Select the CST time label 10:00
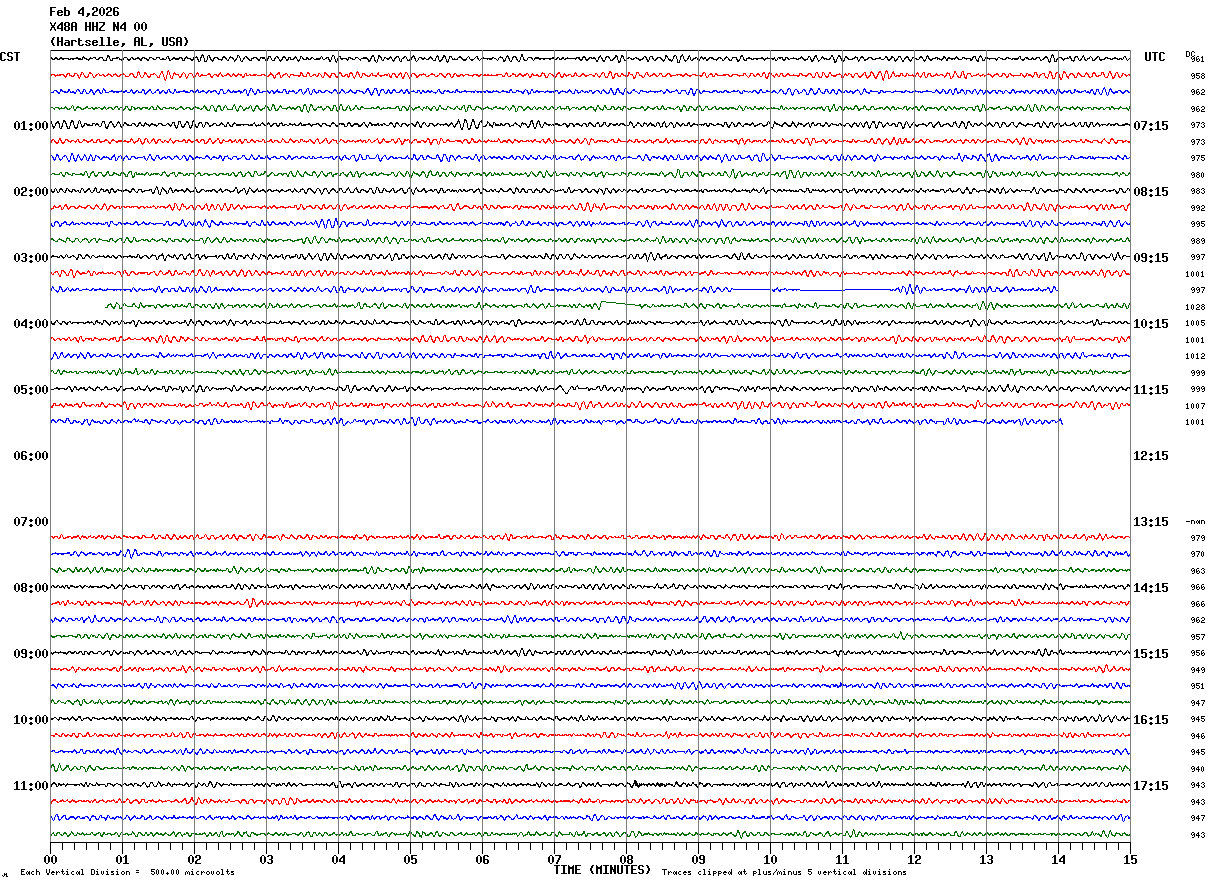This screenshot has height=886, width=1210. click(x=31, y=720)
